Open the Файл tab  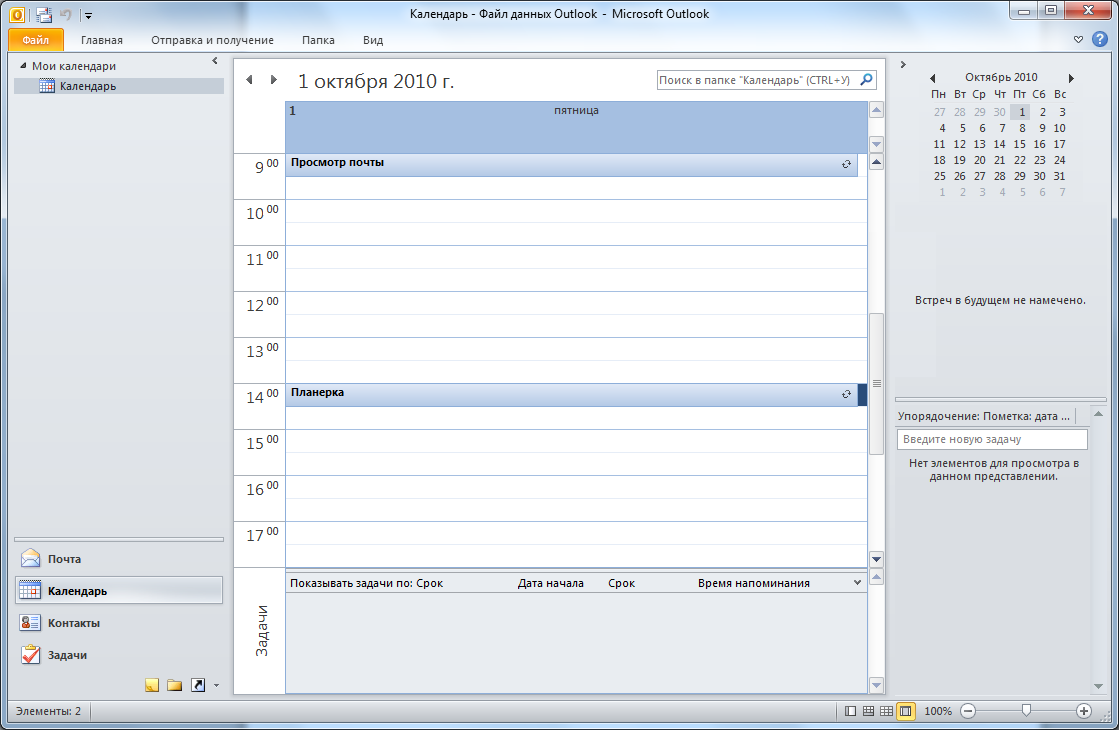36,40
